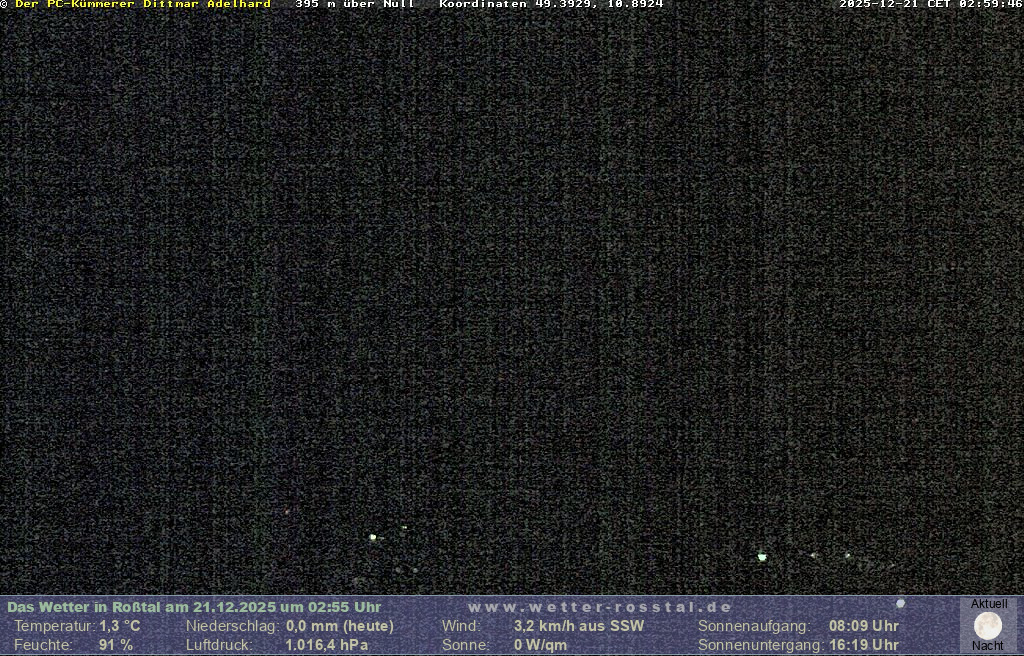This screenshot has width=1024, height=656.
Task: Click the 'Aktuell' label above the moon
Action: [x=989, y=604]
